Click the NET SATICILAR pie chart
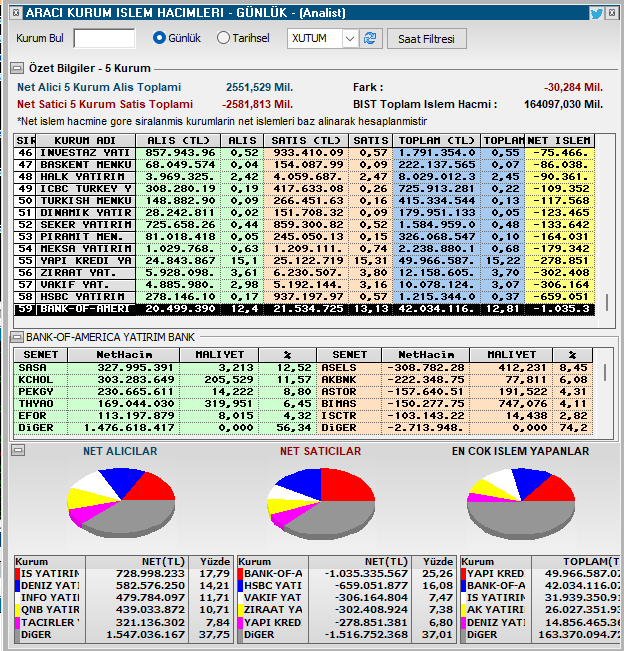This screenshot has height=651, width=624. 321,497
